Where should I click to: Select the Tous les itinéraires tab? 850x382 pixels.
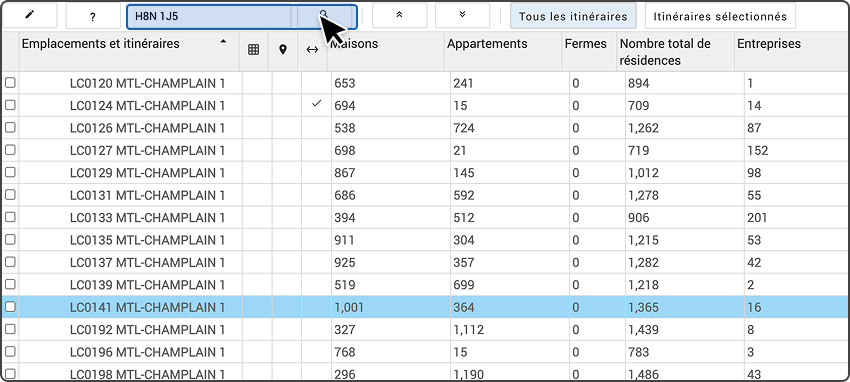point(573,16)
